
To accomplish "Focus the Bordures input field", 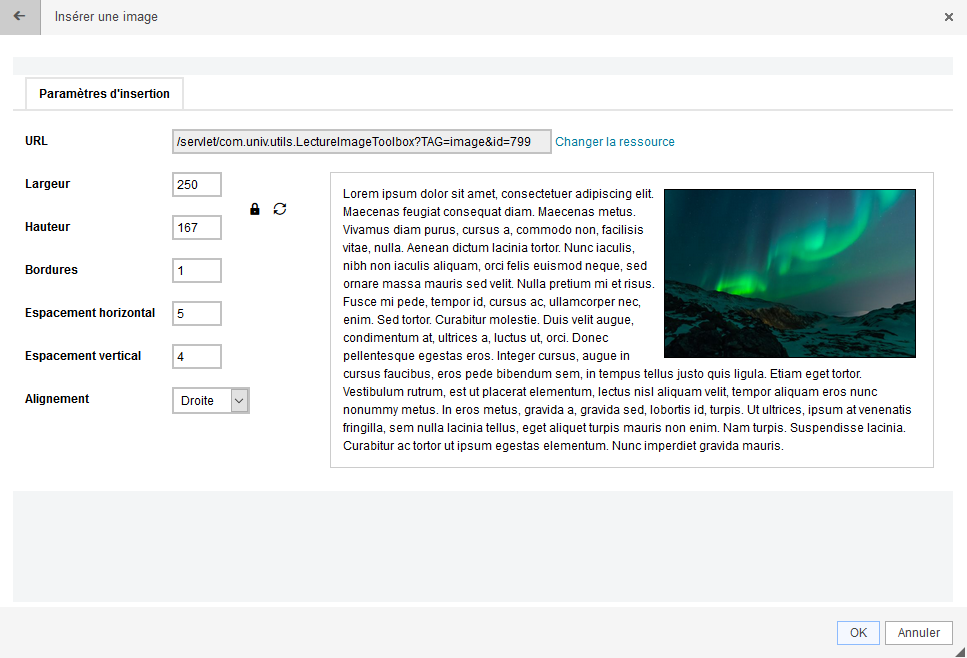I will point(197,270).
